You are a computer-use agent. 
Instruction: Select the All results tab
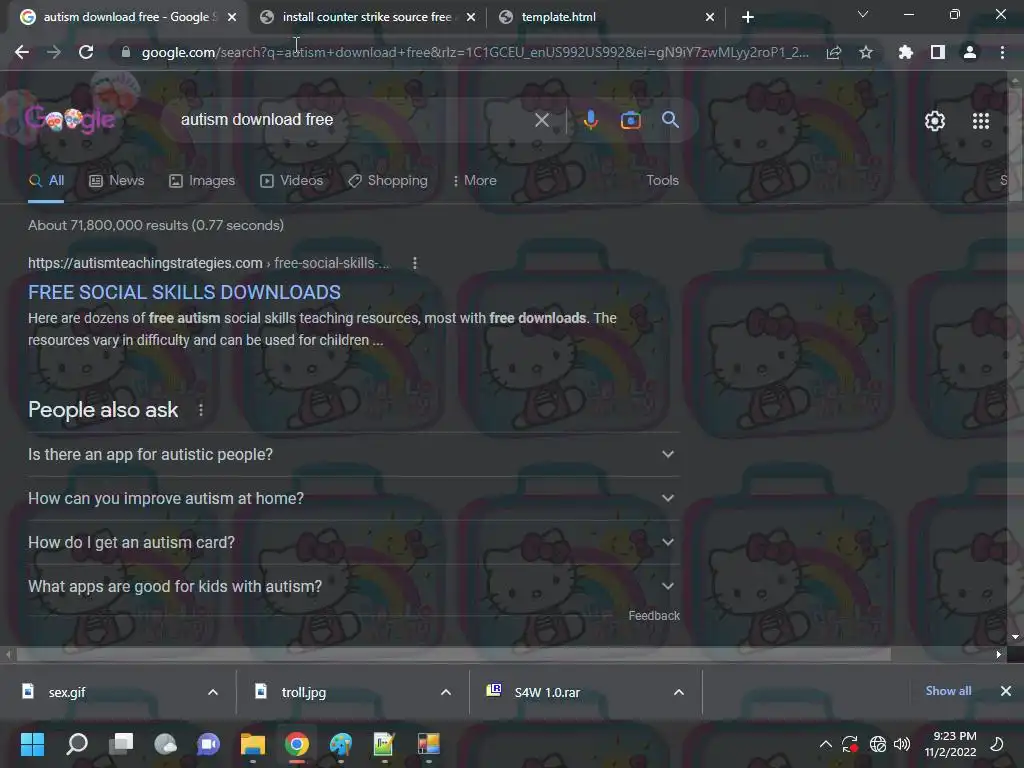pyautogui.click(x=46, y=181)
